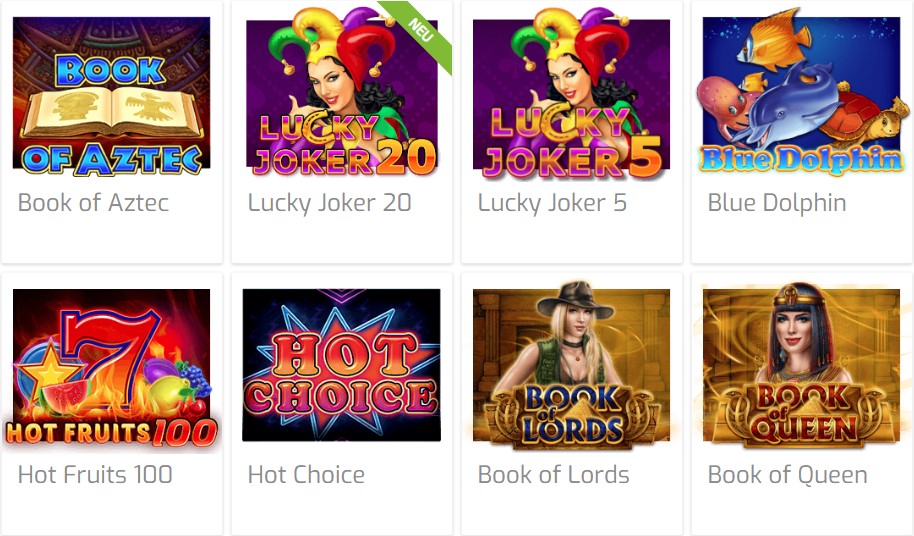
Task: Click the 'Book of Lords' title text
Action: 553,474
